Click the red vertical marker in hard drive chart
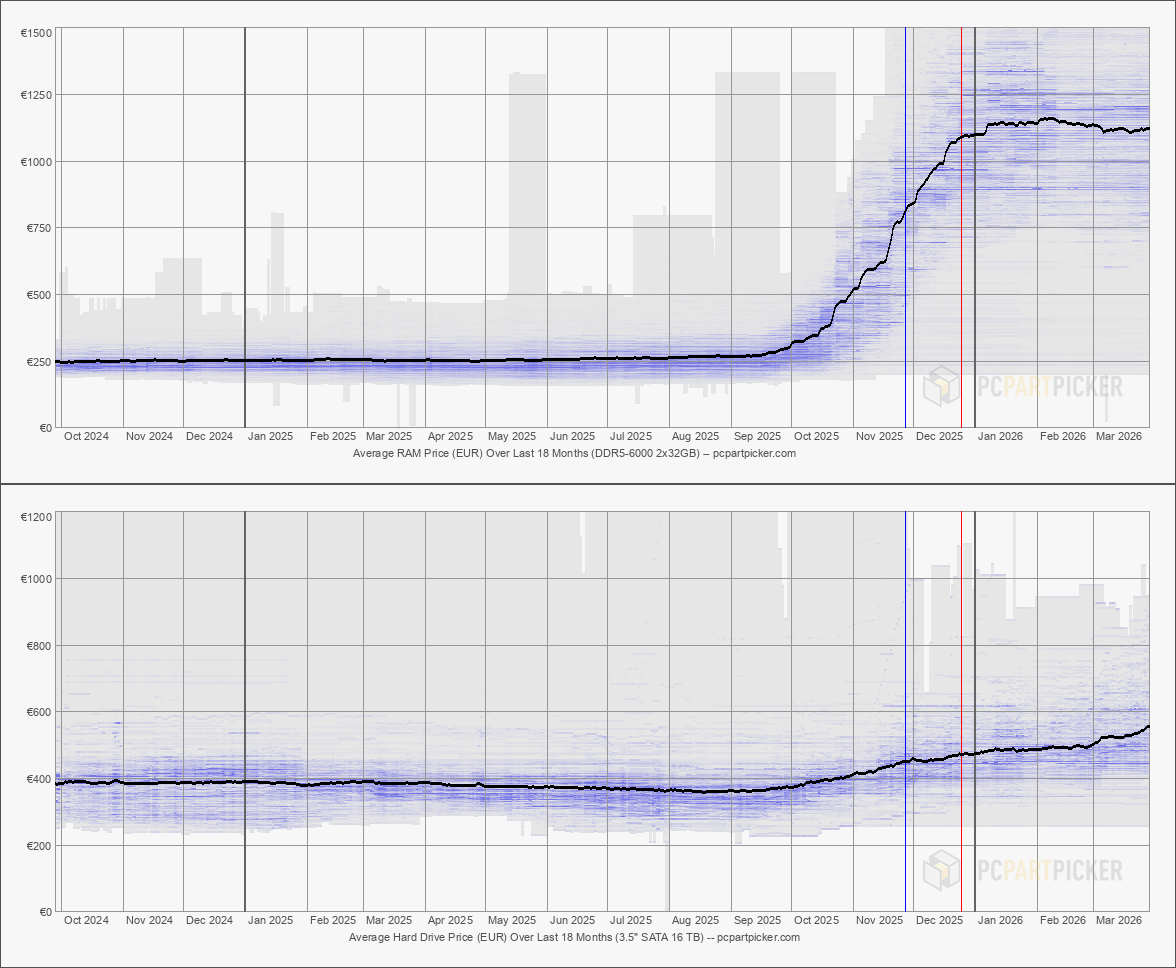The image size is (1176, 968). (x=962, y=712)
